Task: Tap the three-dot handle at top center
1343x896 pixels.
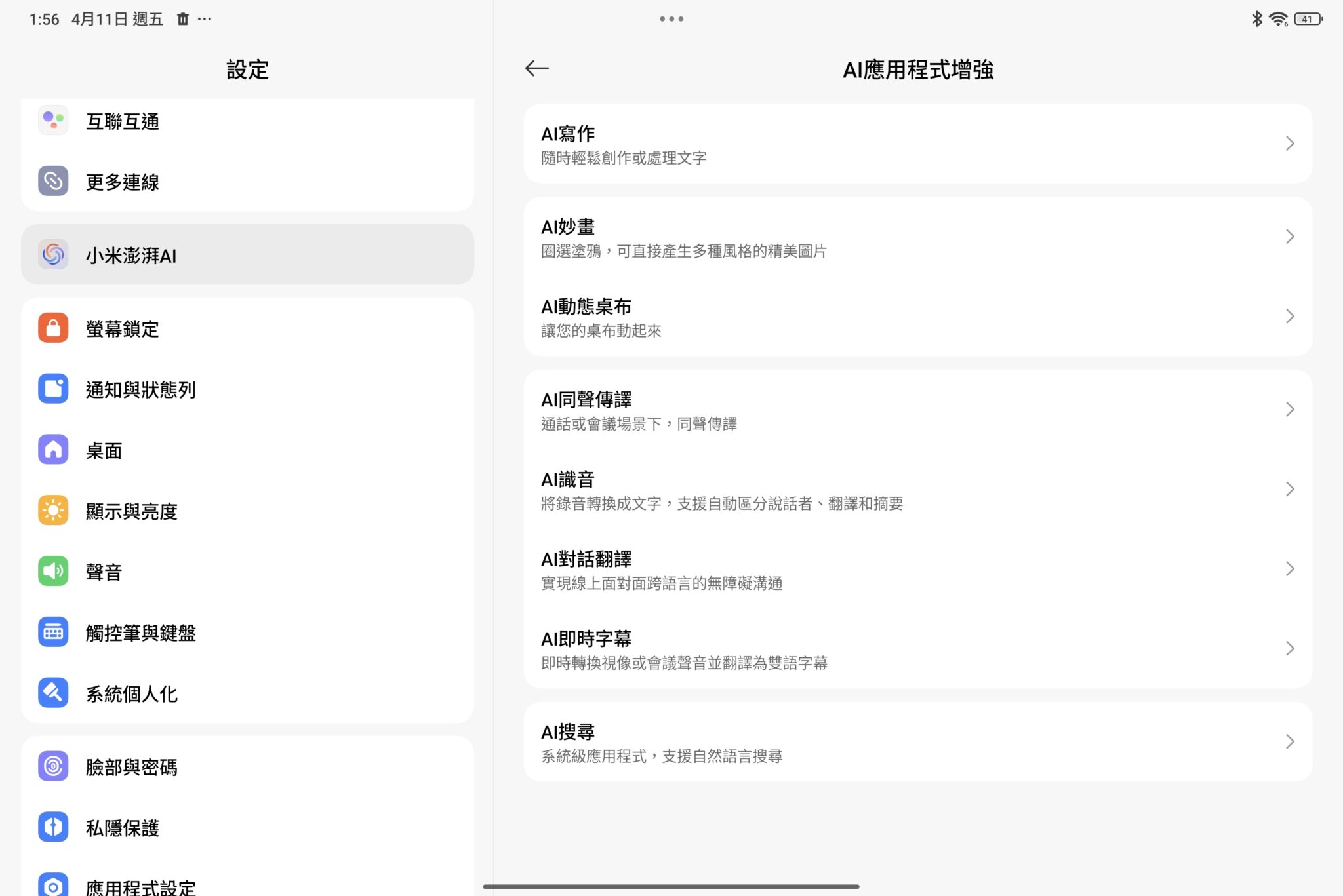Action: click(671, 19)
